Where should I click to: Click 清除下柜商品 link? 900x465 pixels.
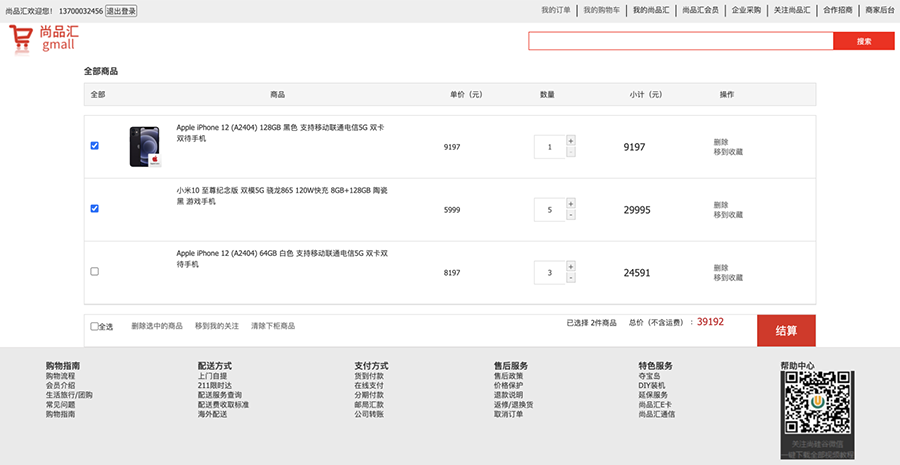click(x=273, y=326)
